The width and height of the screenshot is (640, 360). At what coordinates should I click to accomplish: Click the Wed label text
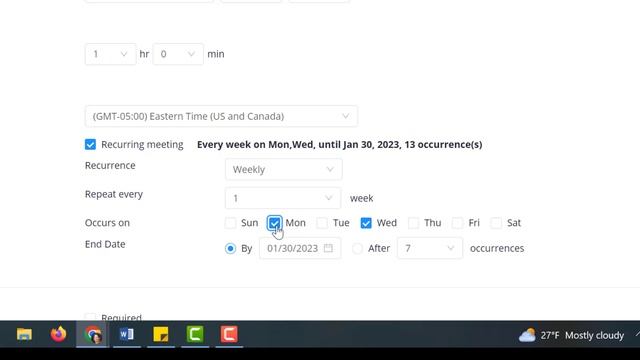coord(387,223)
